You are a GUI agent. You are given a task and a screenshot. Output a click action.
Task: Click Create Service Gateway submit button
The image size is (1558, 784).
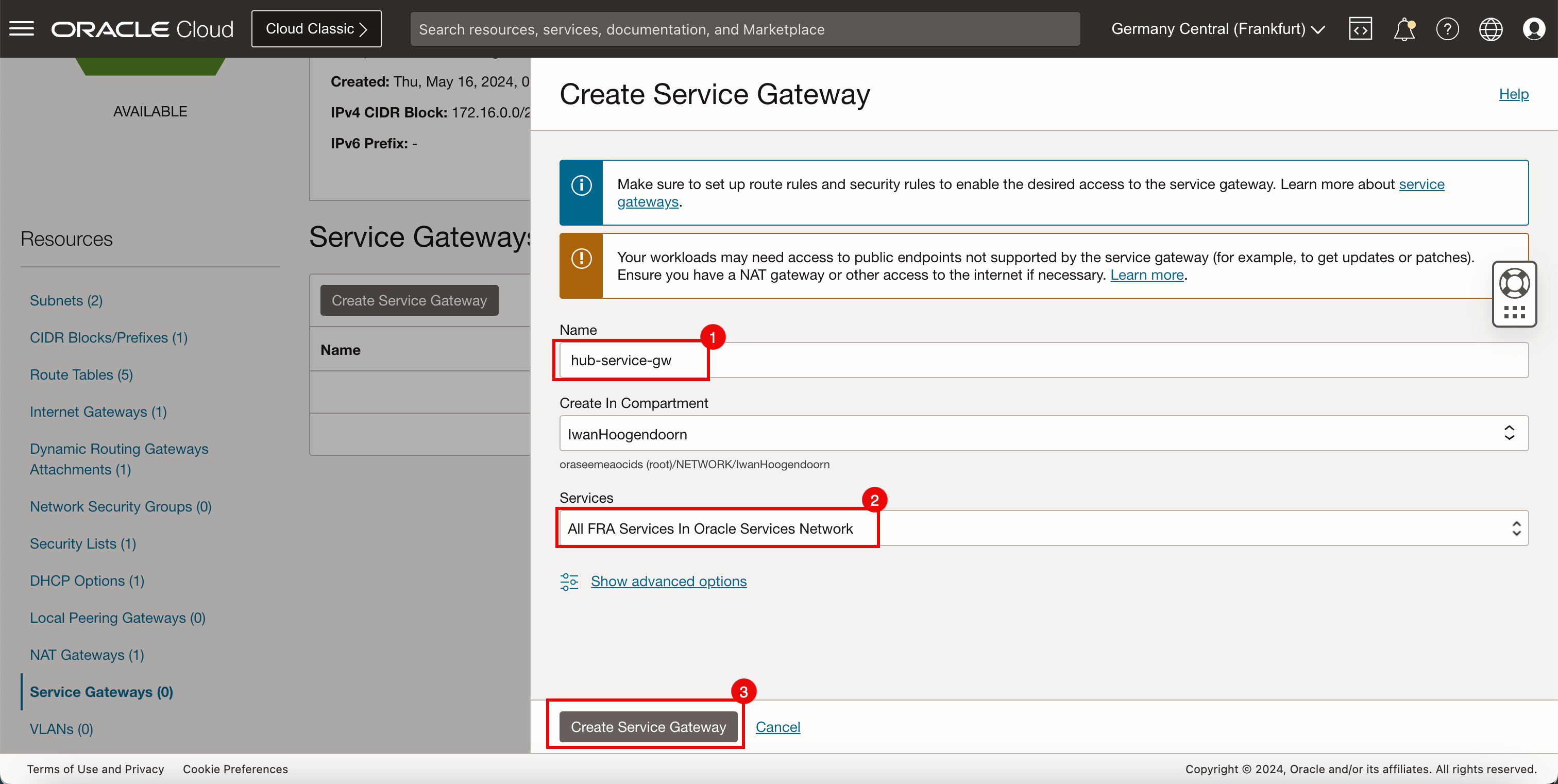point(648,726)
